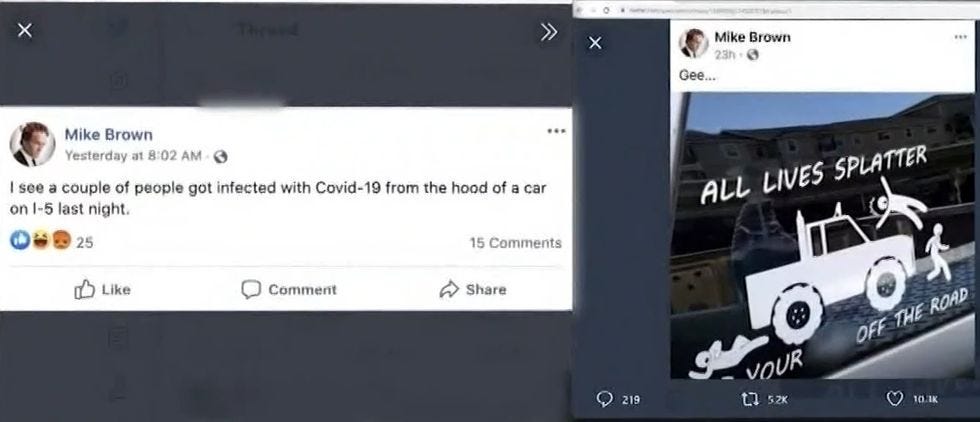Click the Comment button on the post
The height and width of the screenshot is (422, 980).
click(289, 289)
